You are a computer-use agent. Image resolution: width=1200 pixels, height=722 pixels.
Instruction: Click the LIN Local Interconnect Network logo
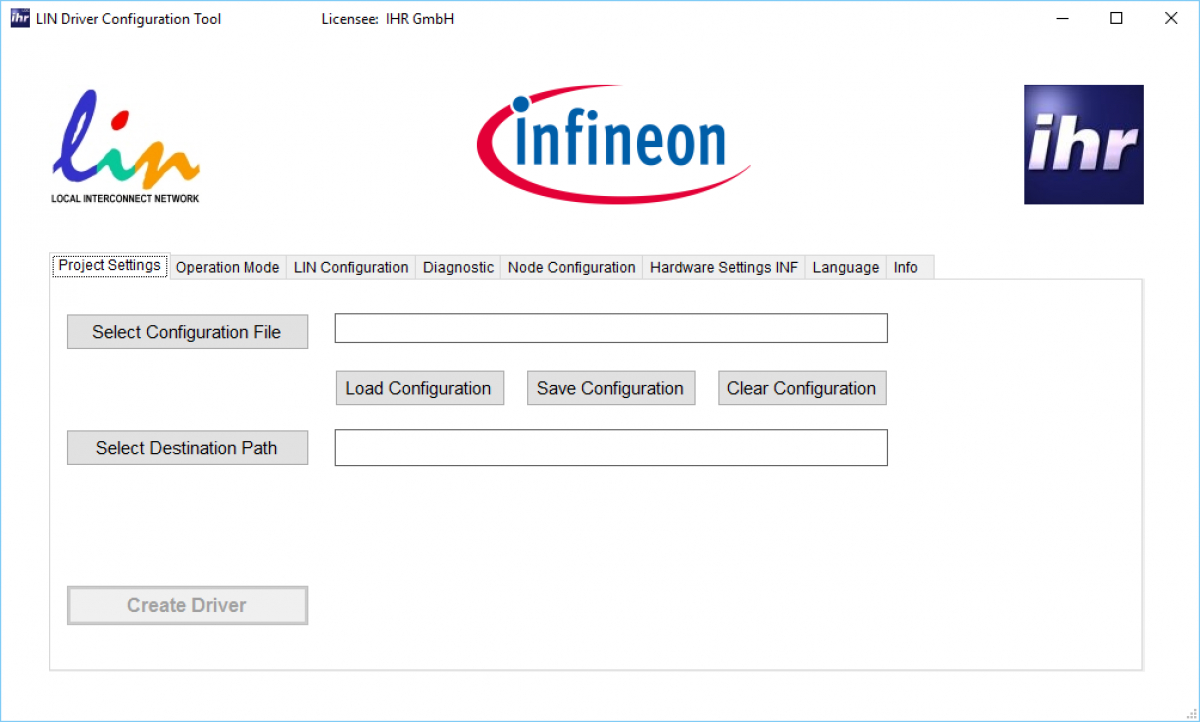tap(125, 146)
